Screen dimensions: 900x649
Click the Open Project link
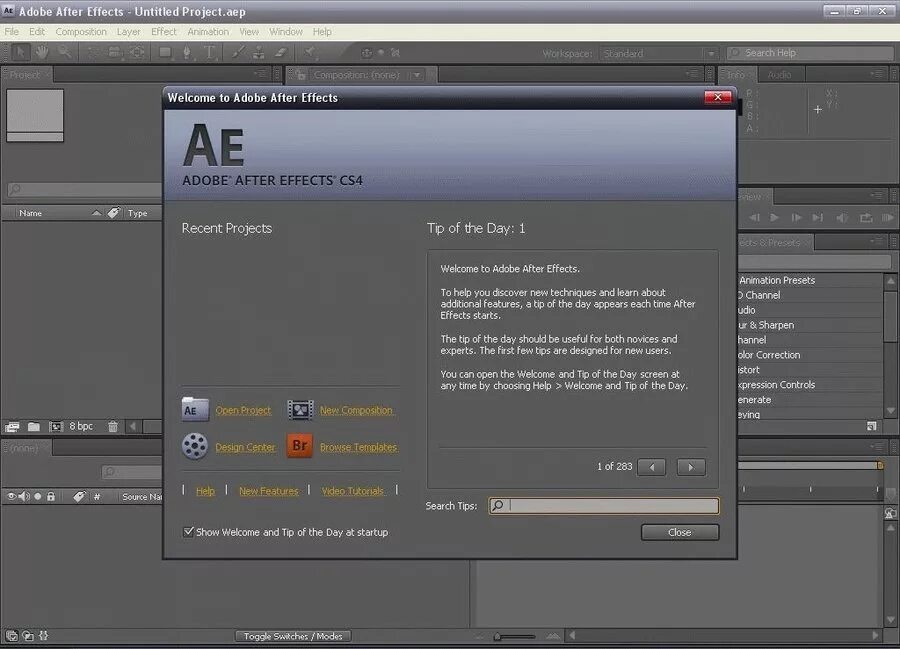click(x=243, y=410)
